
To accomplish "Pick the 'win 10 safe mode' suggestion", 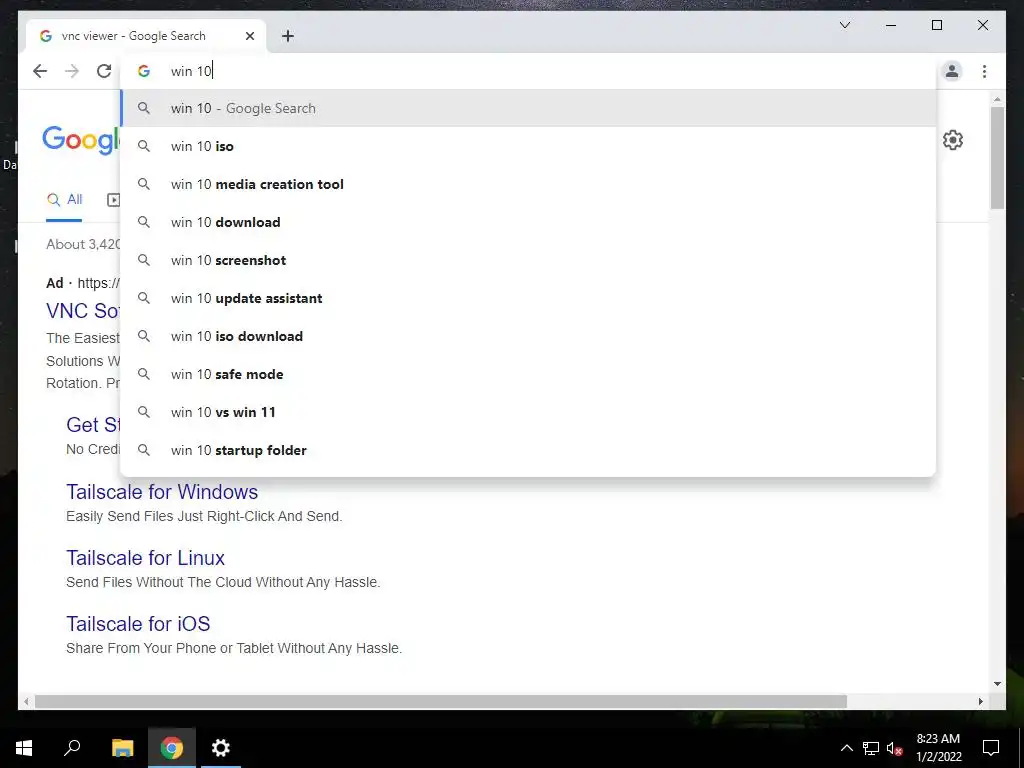I will pyautogui.click(x=528, y=374).
